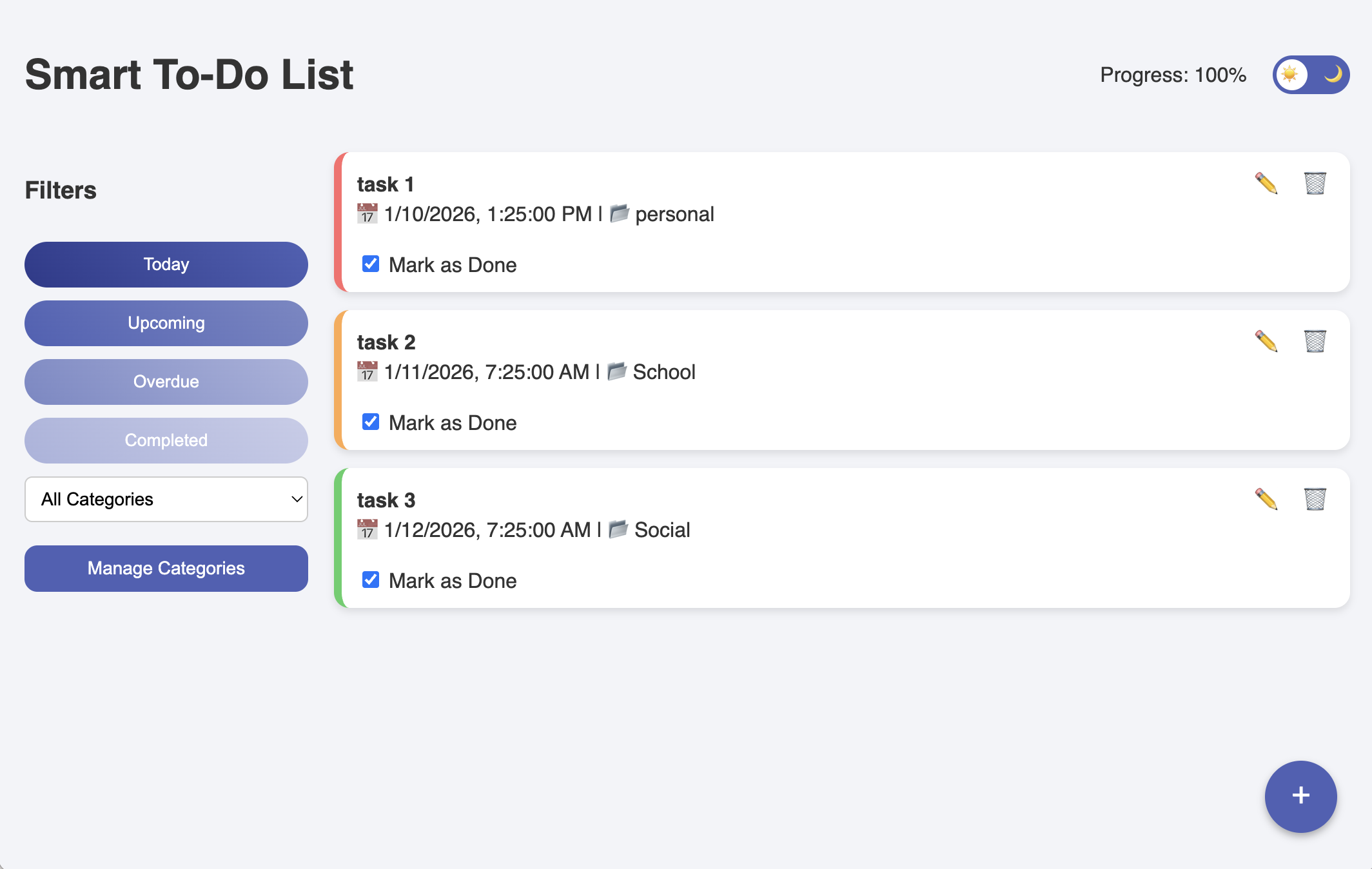The width and height of the screenshot is (1372, 869).
Task: Open the edit pencil for task 3
Action: pos(1266,500)
